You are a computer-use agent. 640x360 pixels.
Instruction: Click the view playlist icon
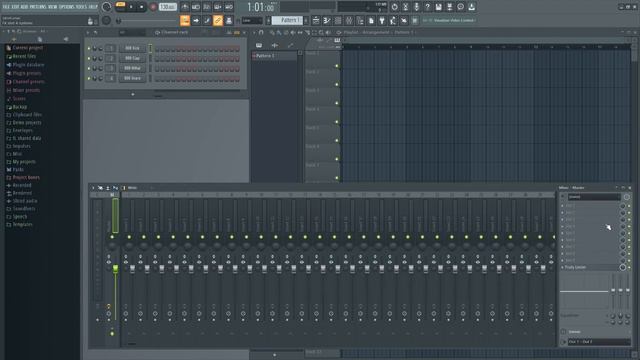click(x=316, y=20)
